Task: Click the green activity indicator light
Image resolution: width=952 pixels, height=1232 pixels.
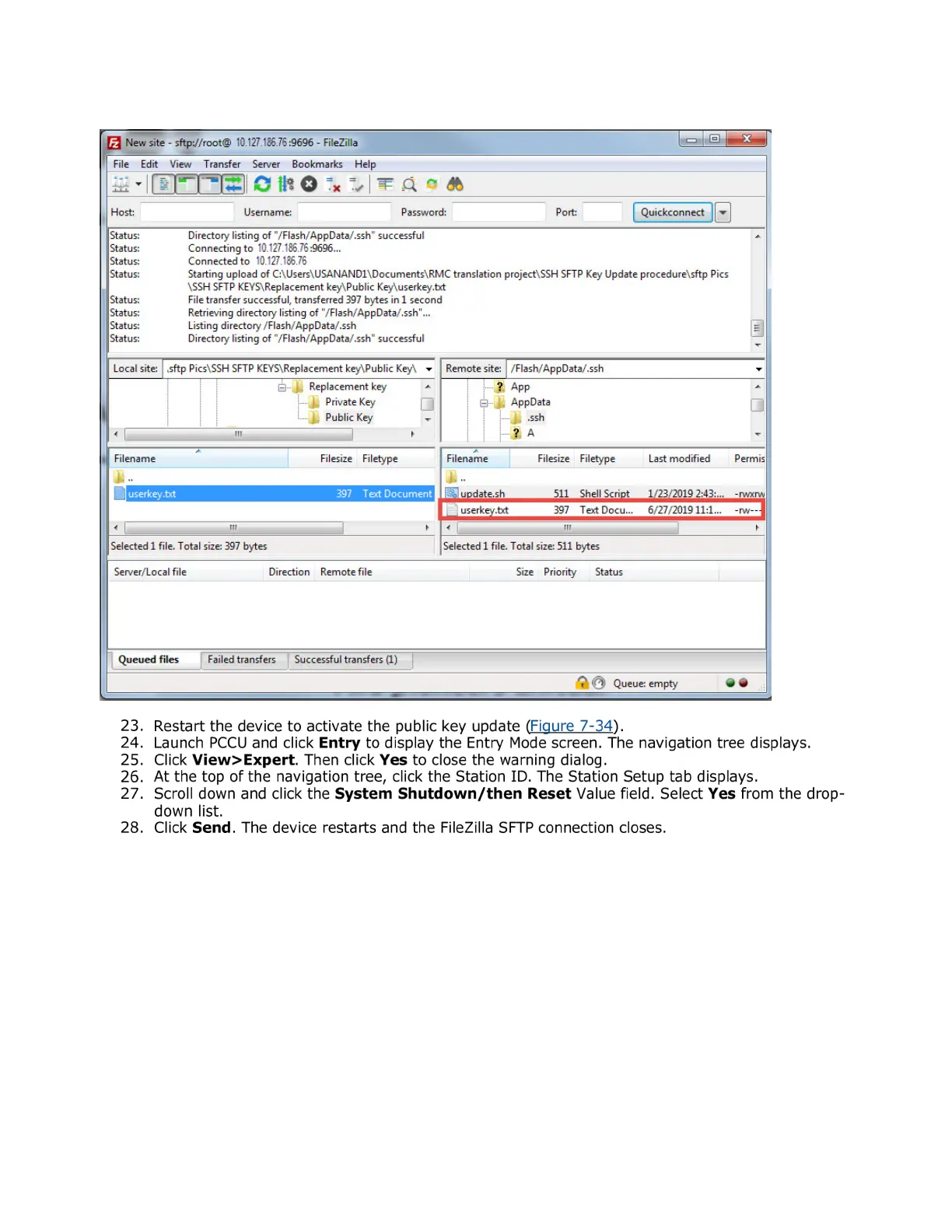Action: 730,683
